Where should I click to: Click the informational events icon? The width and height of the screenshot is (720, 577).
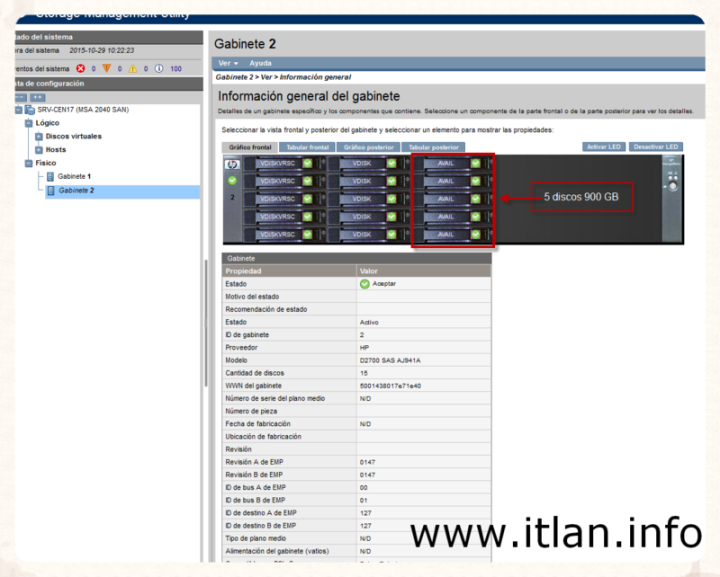coord(159,69)
